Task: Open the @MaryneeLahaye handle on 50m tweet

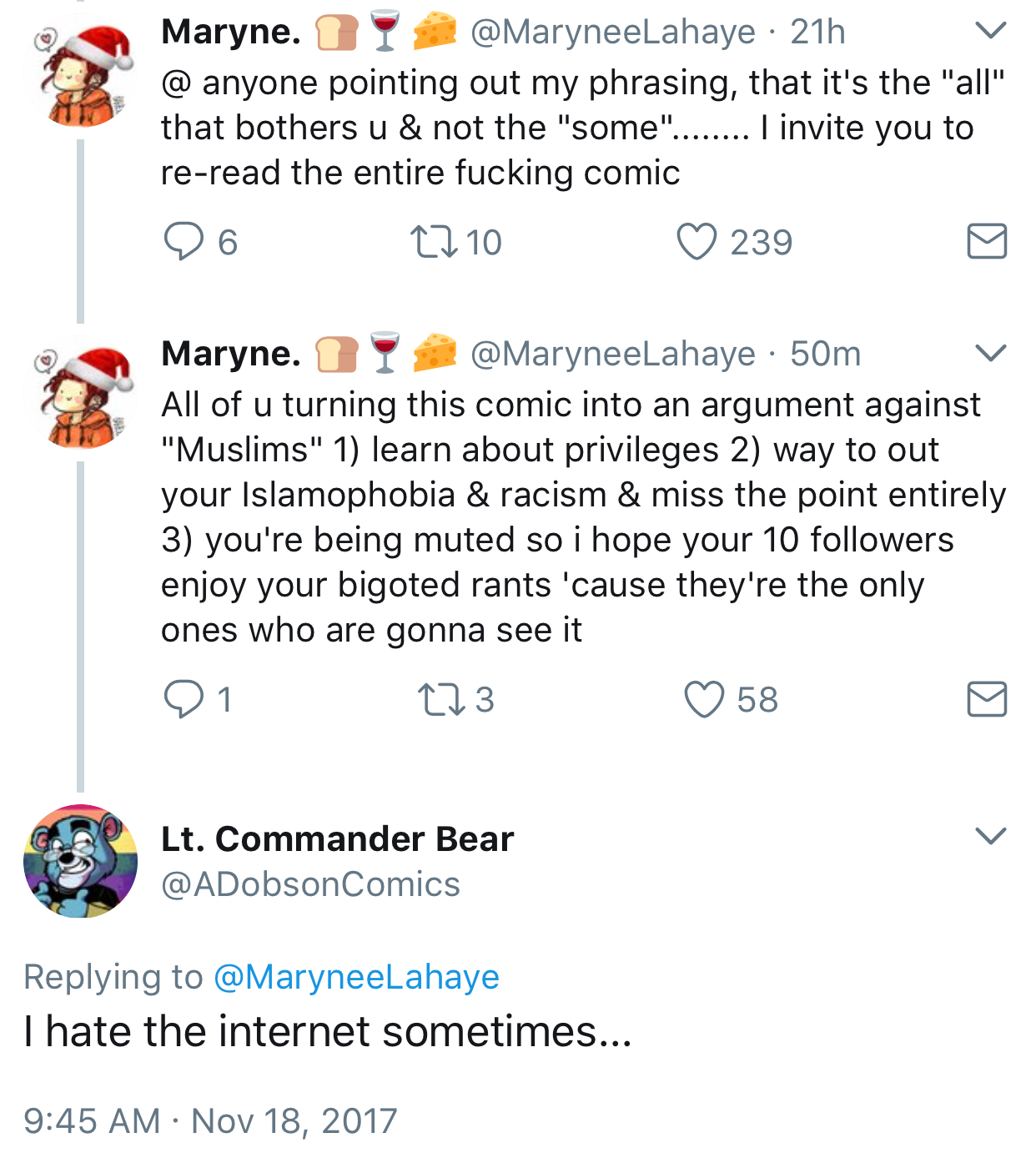Action: click(x=612, y=354)
